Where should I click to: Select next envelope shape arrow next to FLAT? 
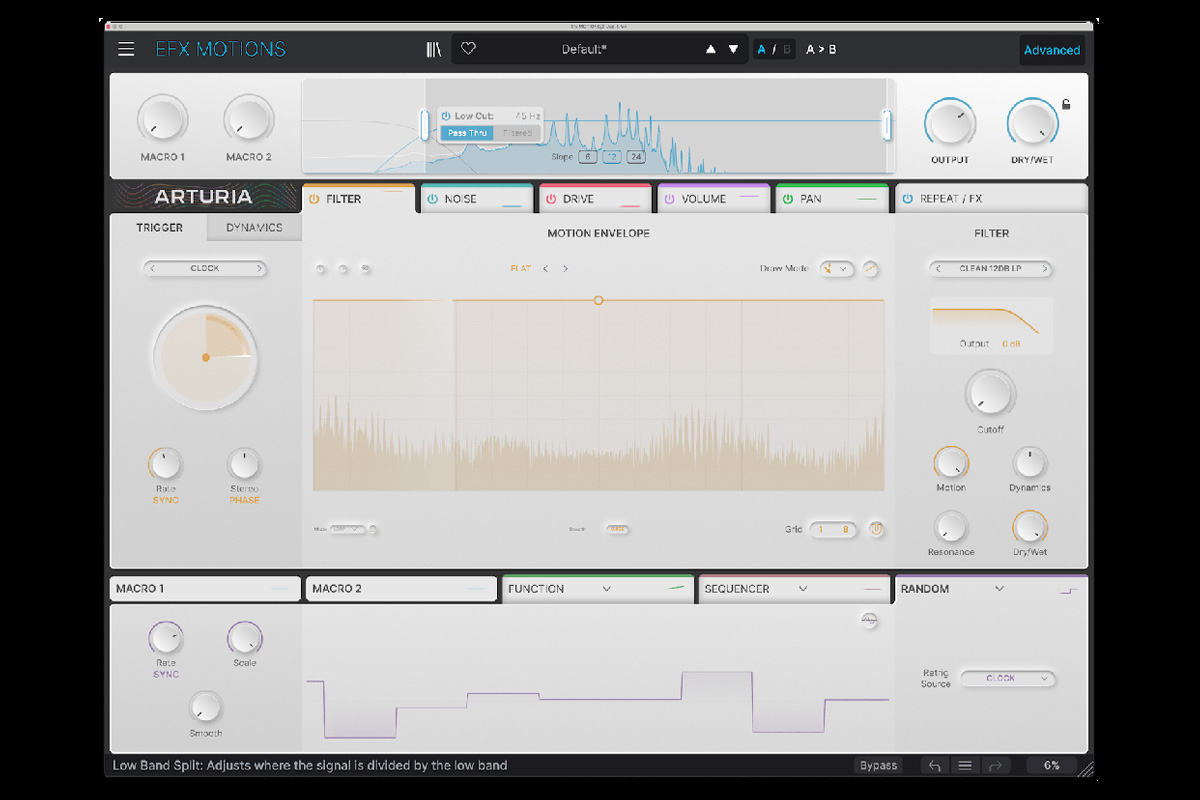click(x=566, y=269)
